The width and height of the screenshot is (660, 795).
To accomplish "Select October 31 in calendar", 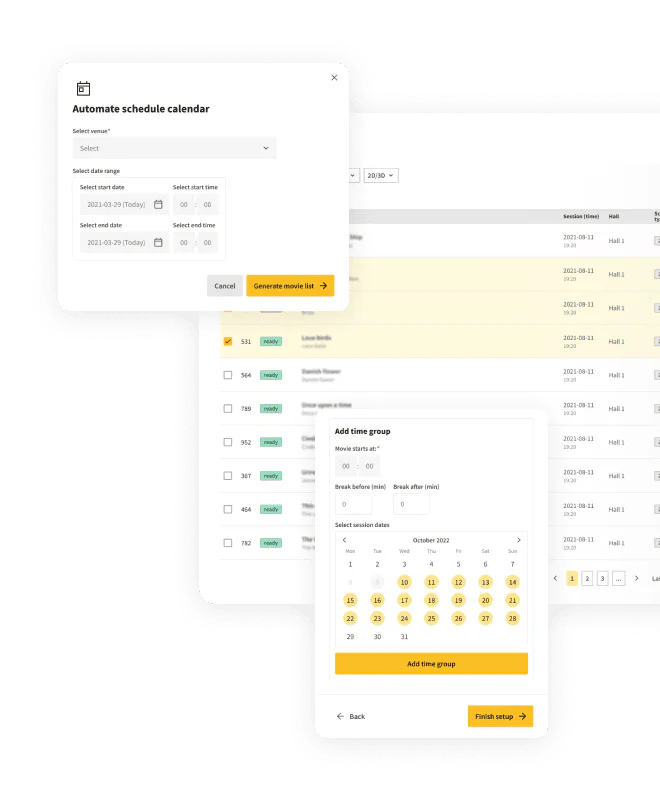I will point(404,637).
